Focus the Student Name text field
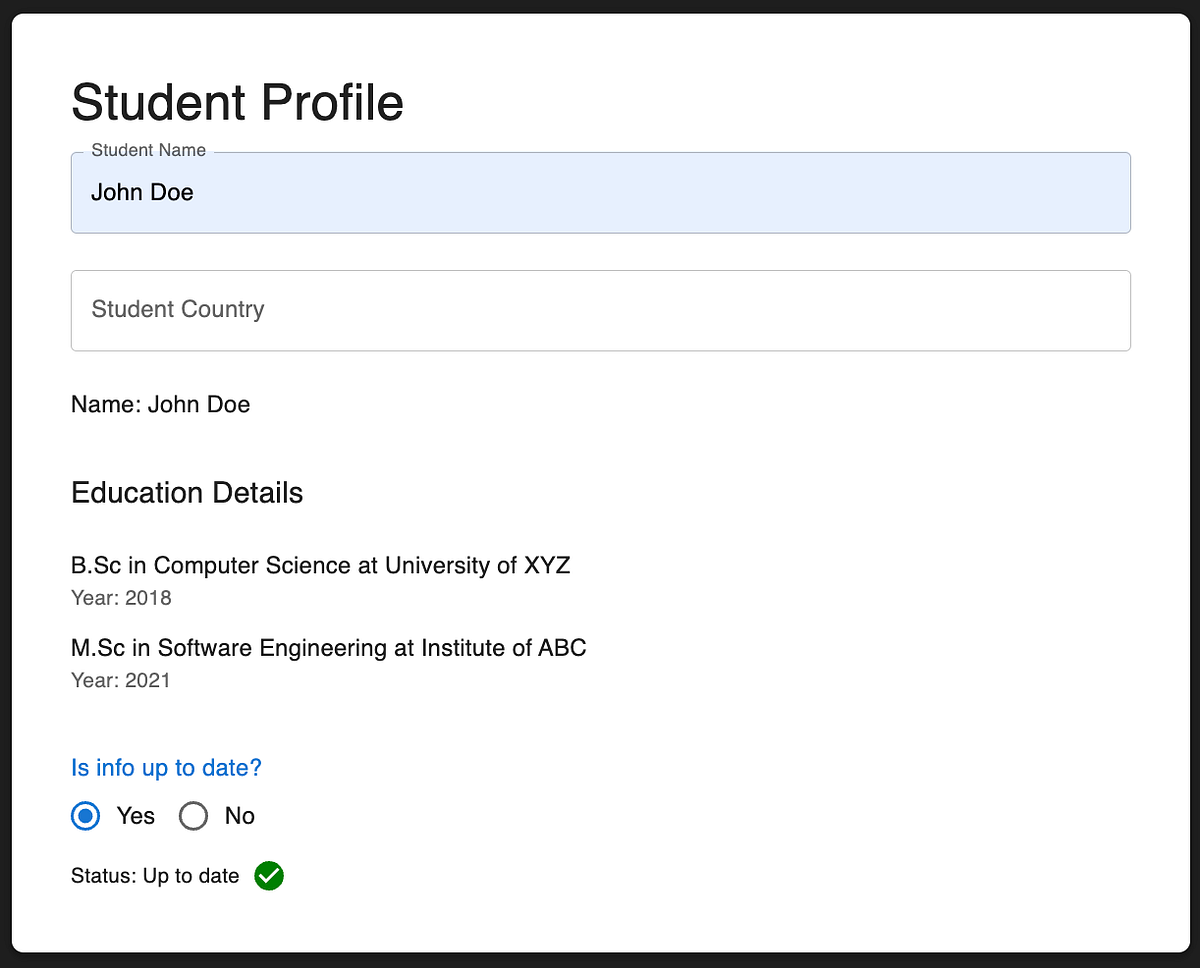Screen dimensions: 1200x968 point(600,193)
